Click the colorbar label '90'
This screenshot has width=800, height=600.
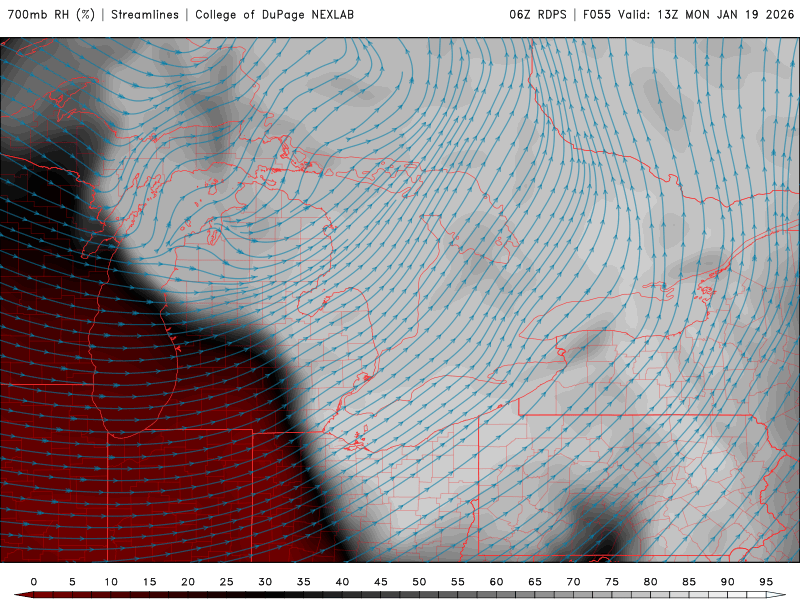pyautogui.click(x=728, y=582)
